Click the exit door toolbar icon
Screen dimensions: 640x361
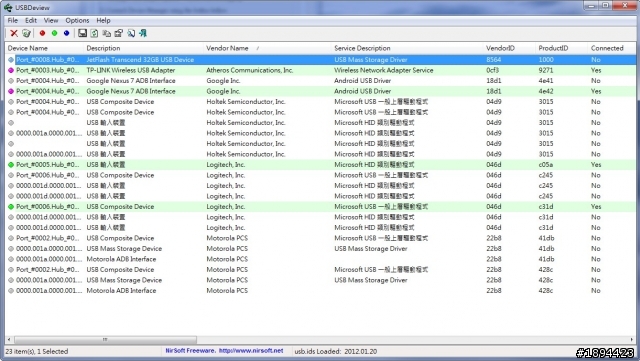(x=143, y=33)
